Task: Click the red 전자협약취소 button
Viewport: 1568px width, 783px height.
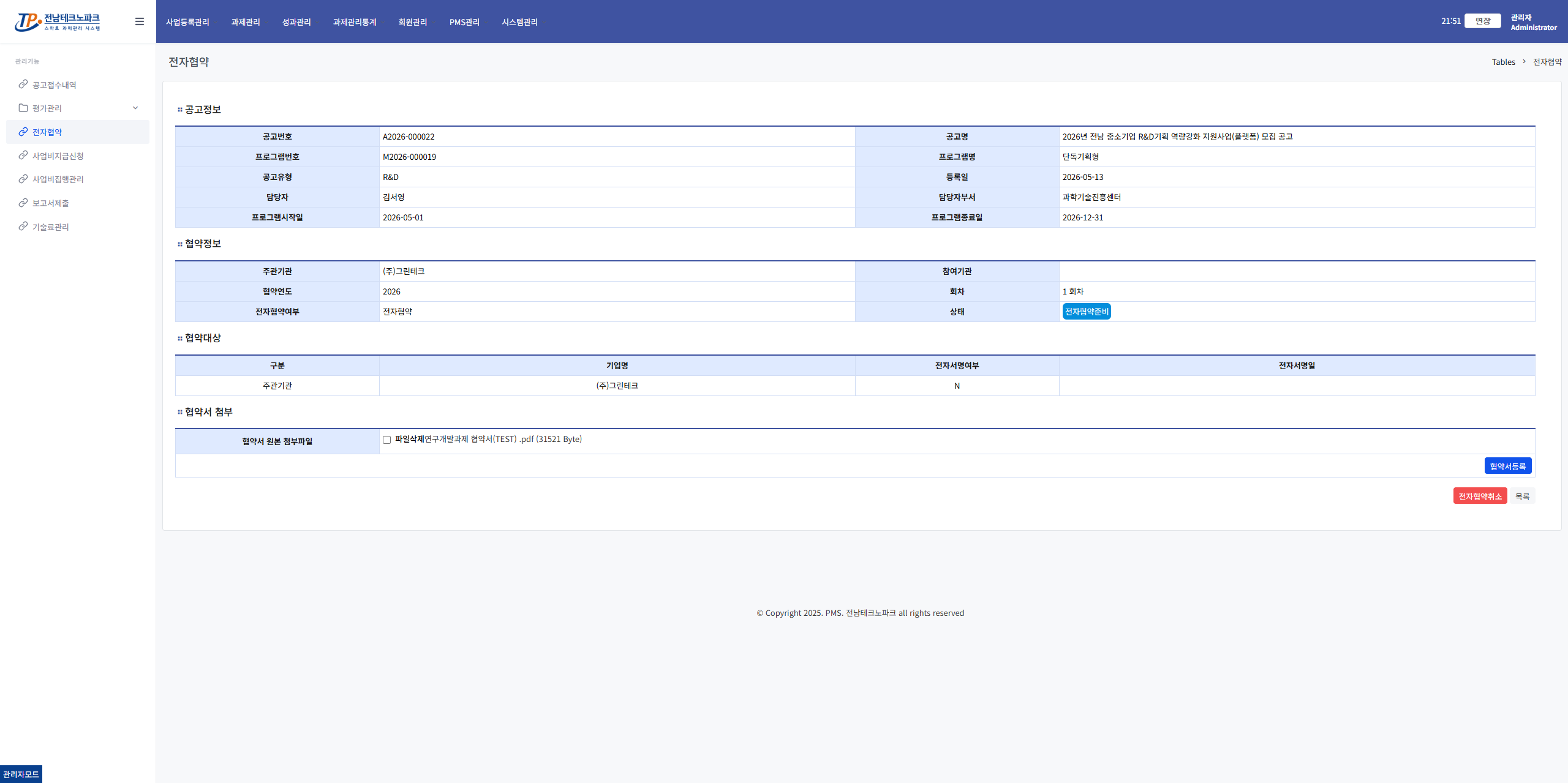Action: tap(1480, 496)
